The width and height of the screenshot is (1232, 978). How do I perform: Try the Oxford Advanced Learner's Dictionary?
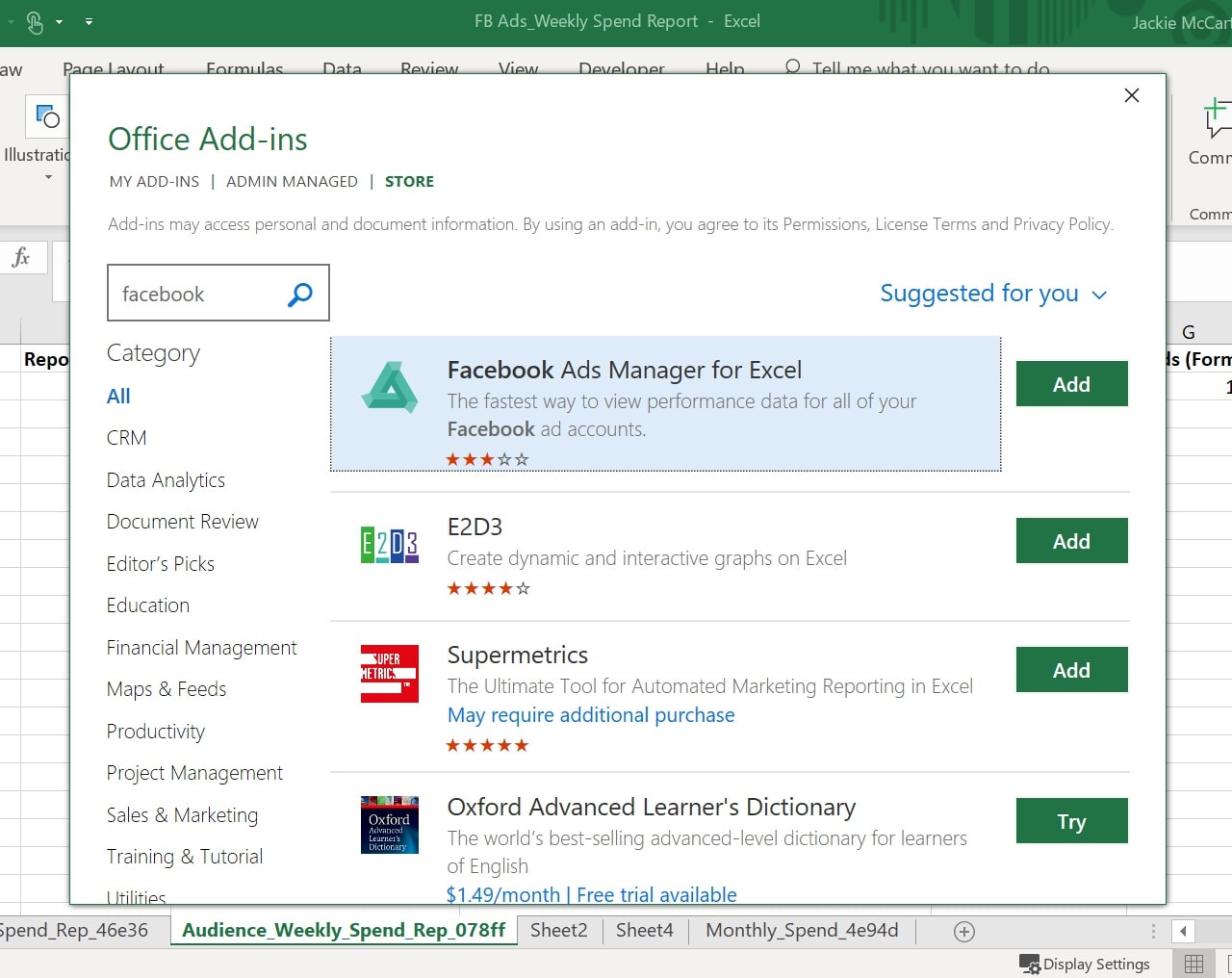coord(1071,821)
